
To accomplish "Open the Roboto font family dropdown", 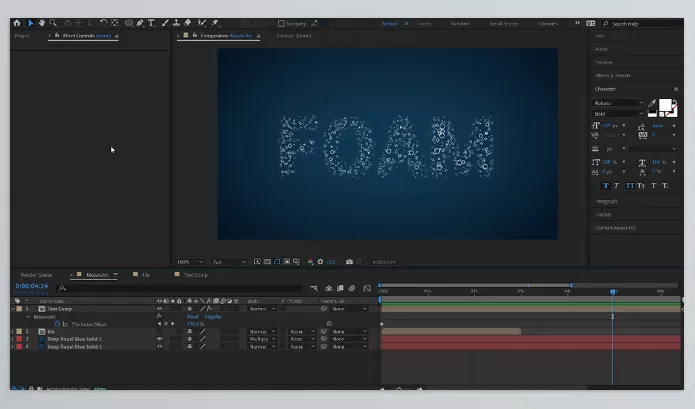I will pos(618,103).
